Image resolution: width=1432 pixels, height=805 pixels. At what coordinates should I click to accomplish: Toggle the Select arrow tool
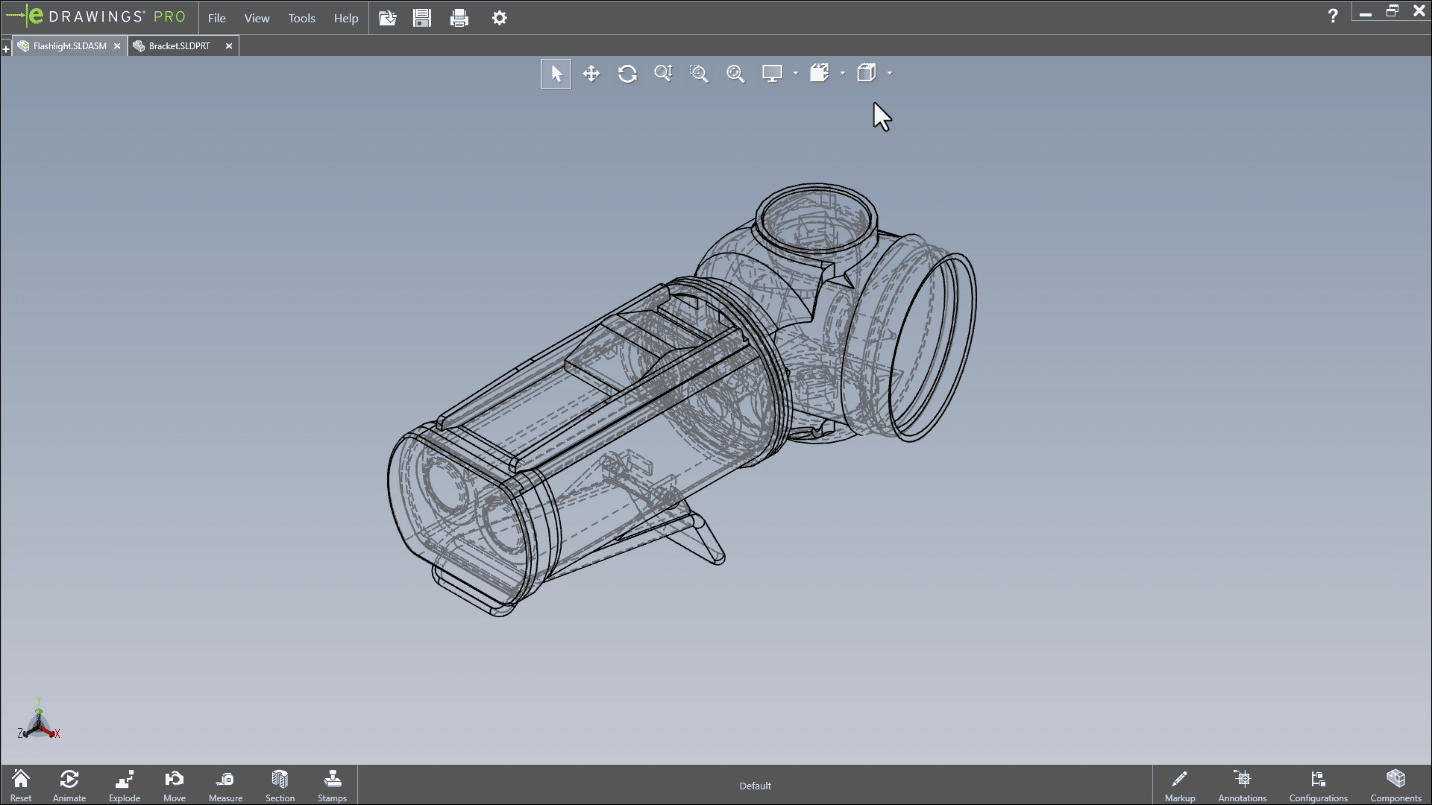[555, 72]
